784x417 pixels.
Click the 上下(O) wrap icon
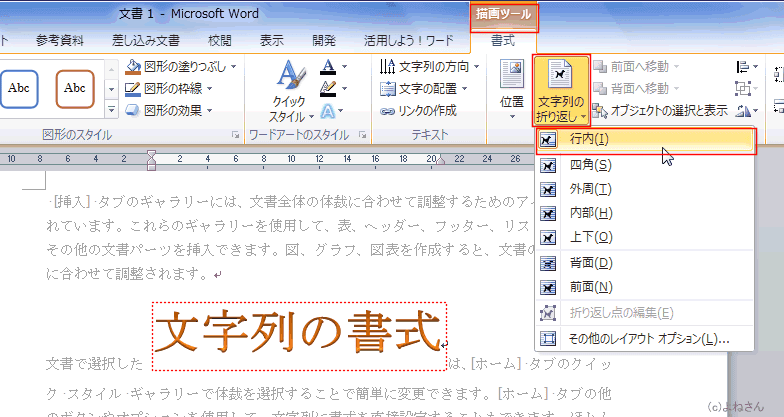(x=548, y=237)
